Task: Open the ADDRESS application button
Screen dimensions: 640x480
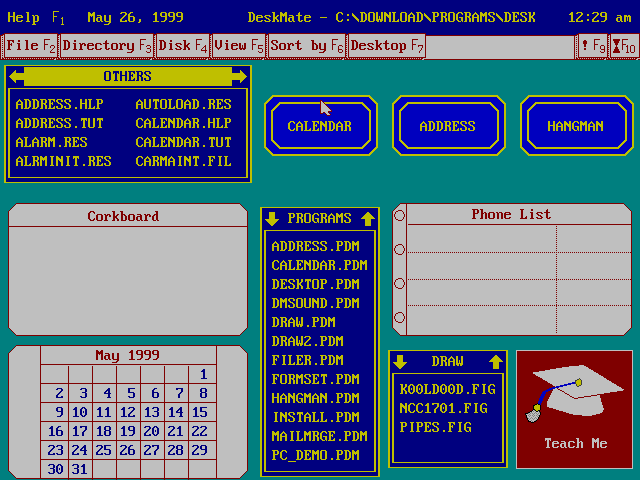Action: (447, 127)
